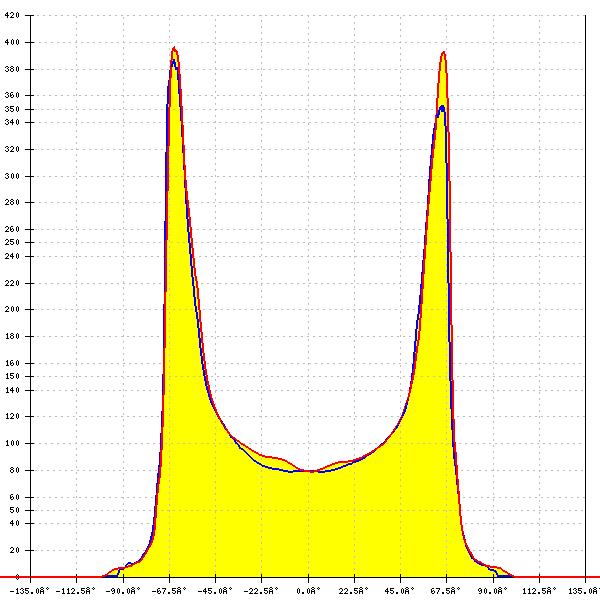The image size is (600, 600).
Task: Select the -112.5Â° angle label
Action: pyautogui.click(x=76, y=591)
